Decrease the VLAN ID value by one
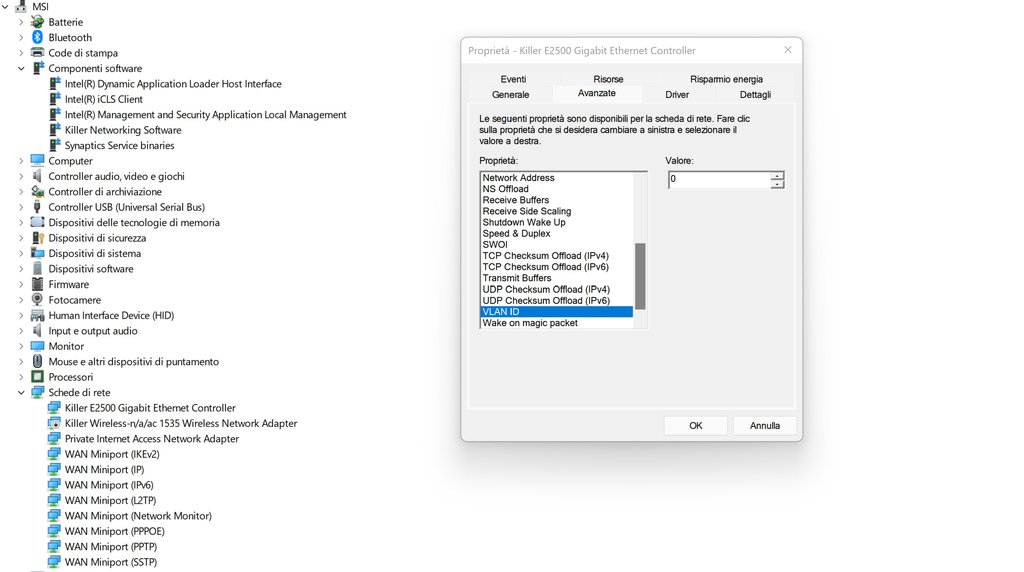Viewport: 1024px width, 572px height. [x=776, y=184]
